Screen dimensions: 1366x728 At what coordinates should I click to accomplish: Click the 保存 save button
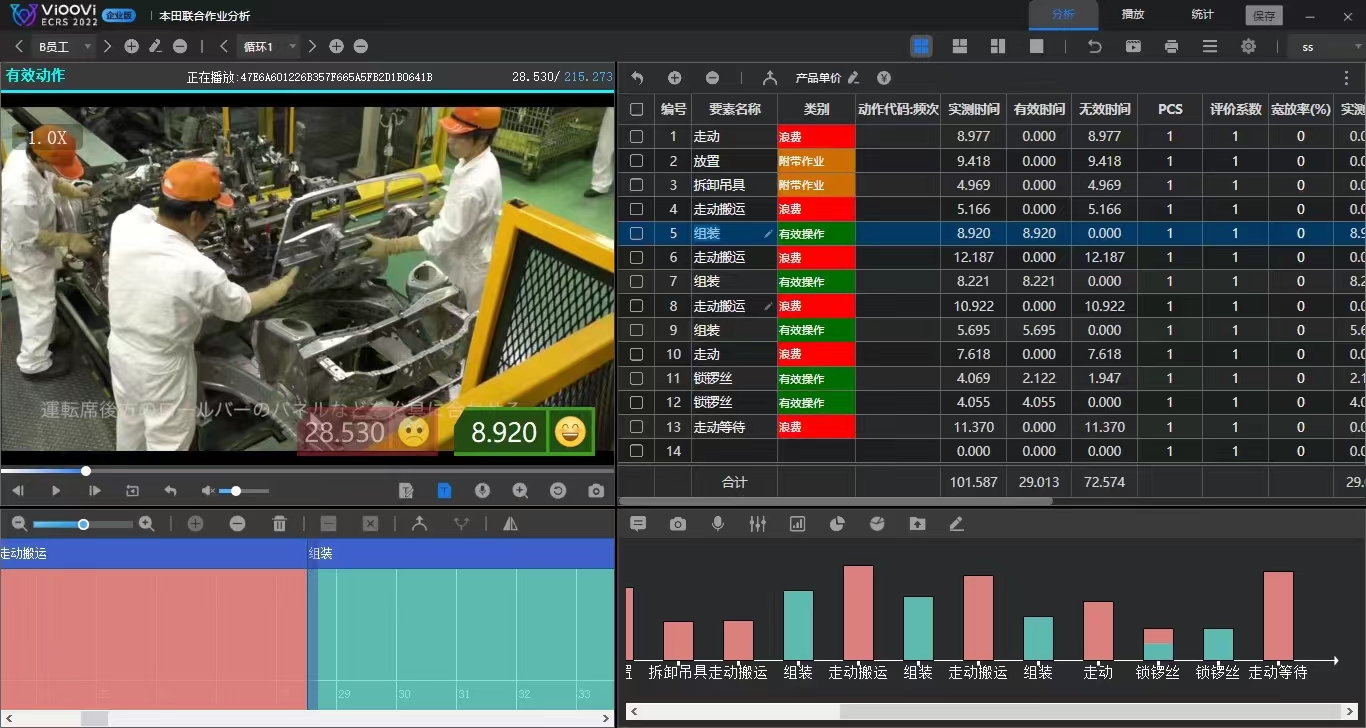(1264, 16)
